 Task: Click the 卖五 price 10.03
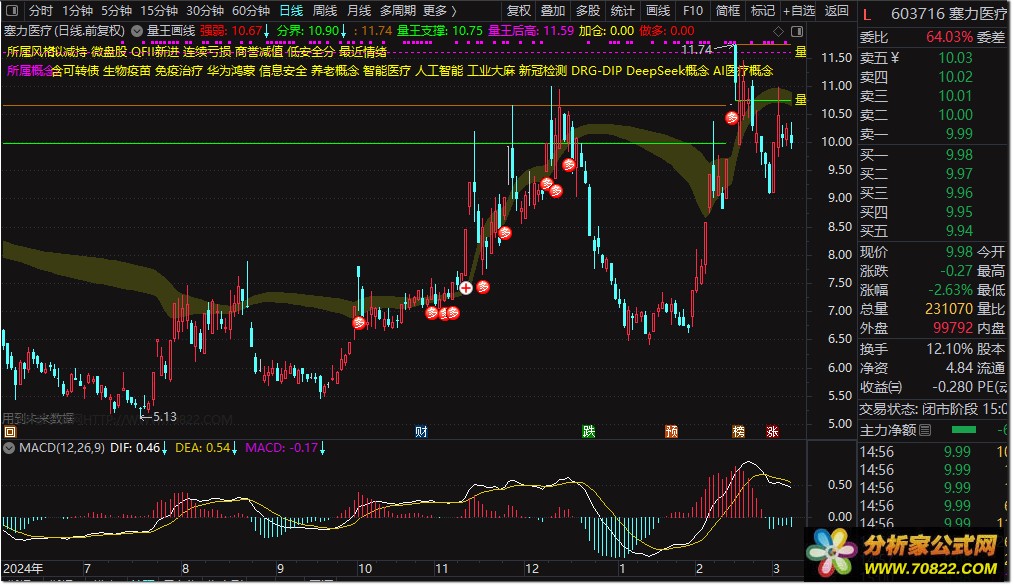tap(955, 58)
